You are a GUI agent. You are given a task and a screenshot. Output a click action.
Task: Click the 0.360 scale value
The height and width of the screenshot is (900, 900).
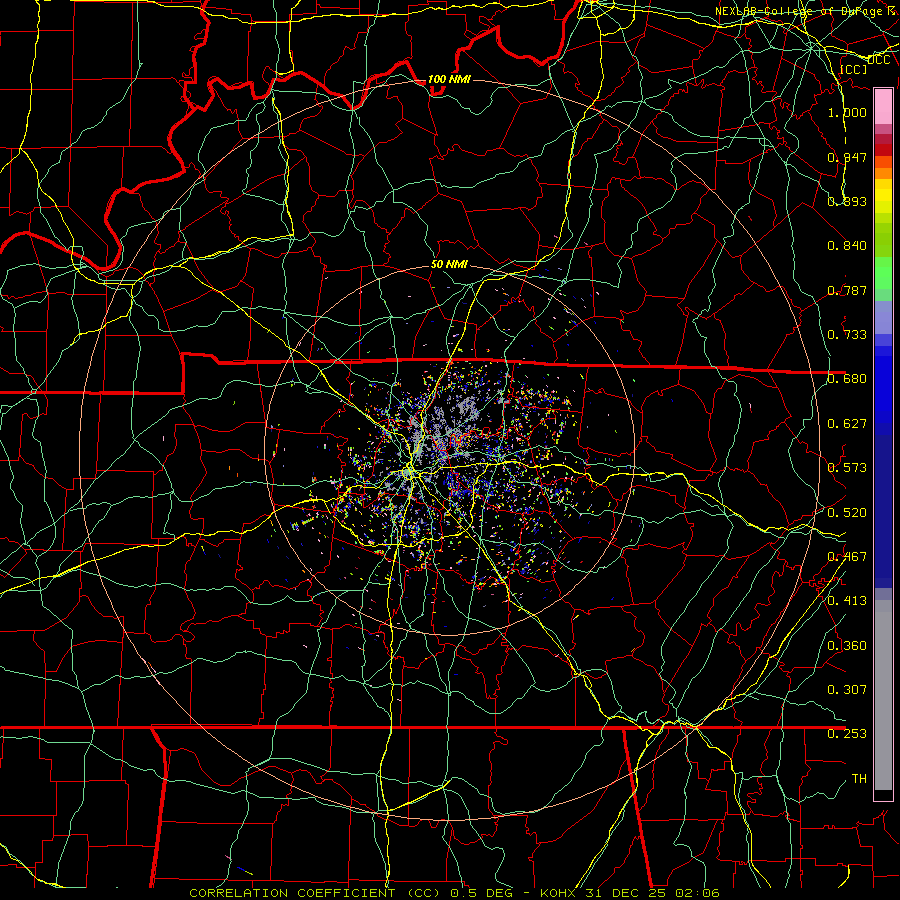tap(847, 646)
